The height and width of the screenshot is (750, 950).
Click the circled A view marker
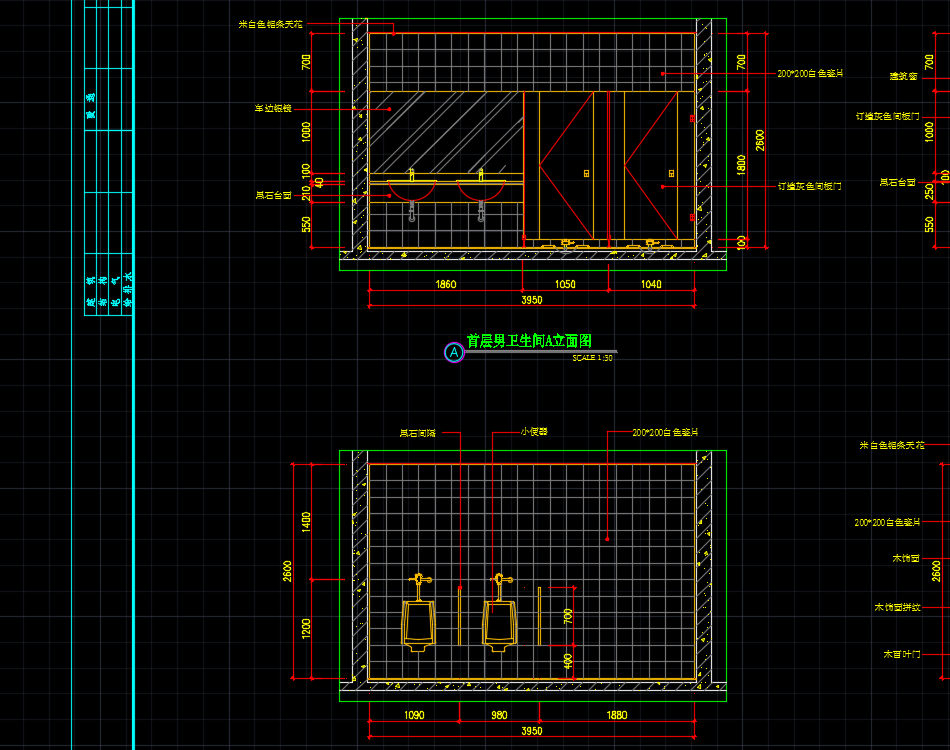click(453, 352)
